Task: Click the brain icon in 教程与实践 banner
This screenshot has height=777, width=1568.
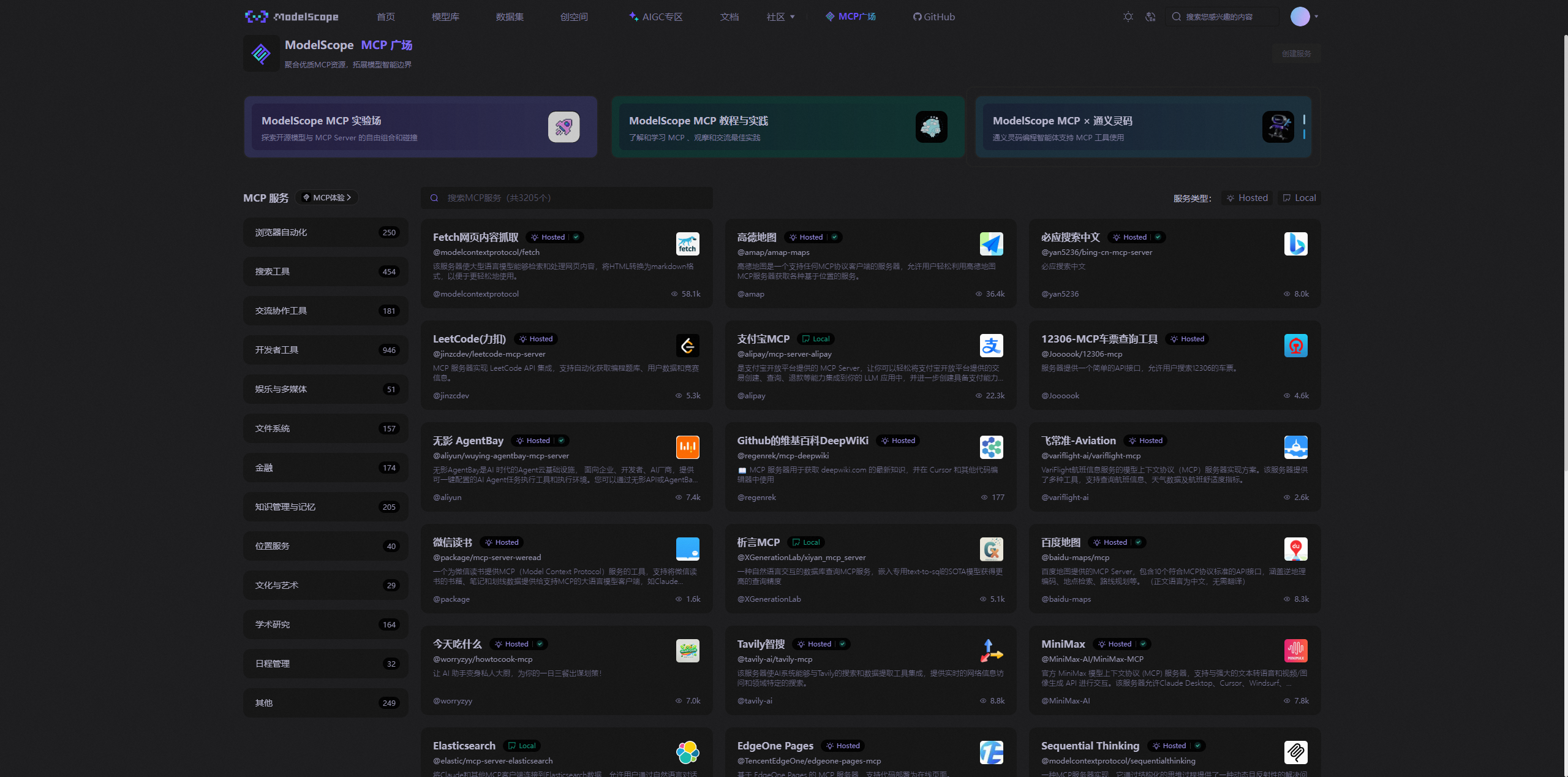Action: (931, 127)
